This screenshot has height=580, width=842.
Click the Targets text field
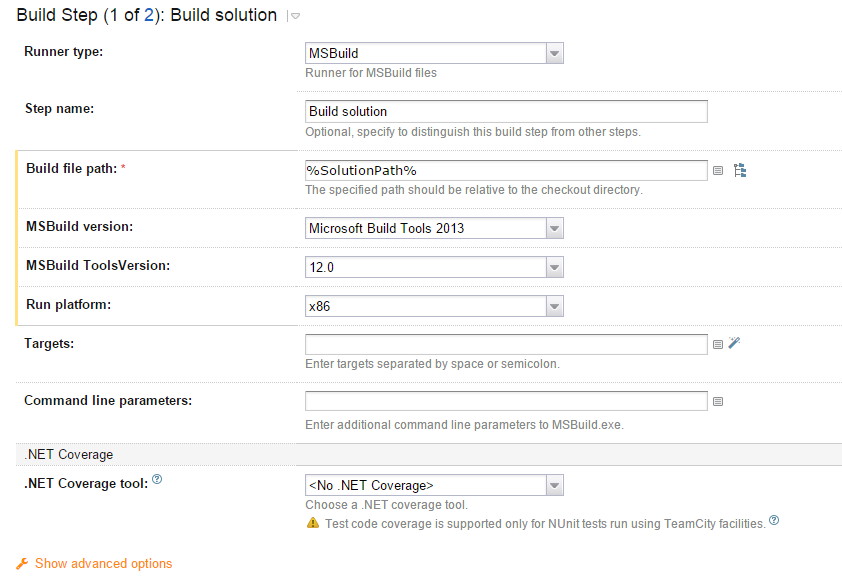pyautogui.click(x=505, y=344)
